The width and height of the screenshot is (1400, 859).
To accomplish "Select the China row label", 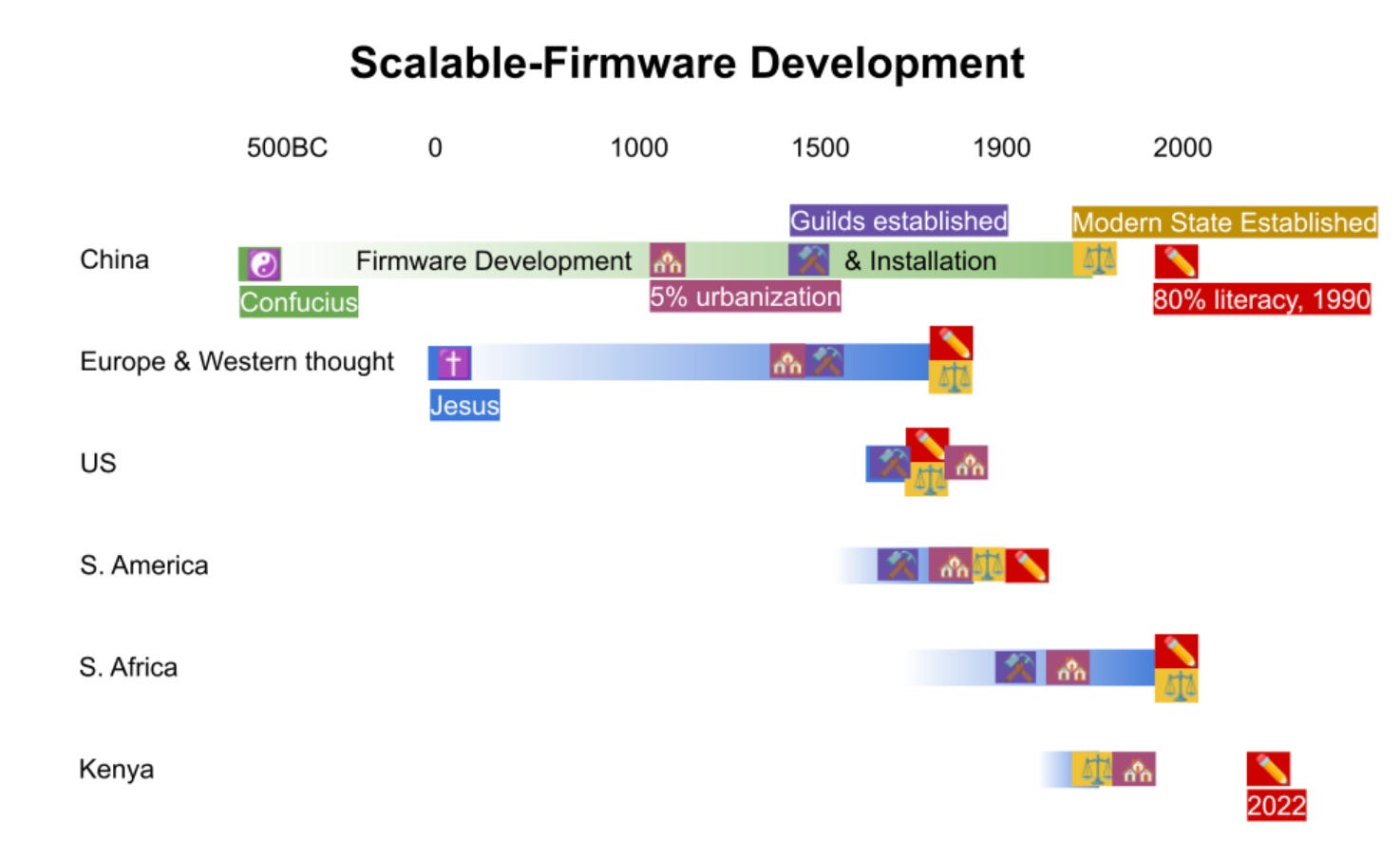I will pyautogui.click(x=115, y=259).
